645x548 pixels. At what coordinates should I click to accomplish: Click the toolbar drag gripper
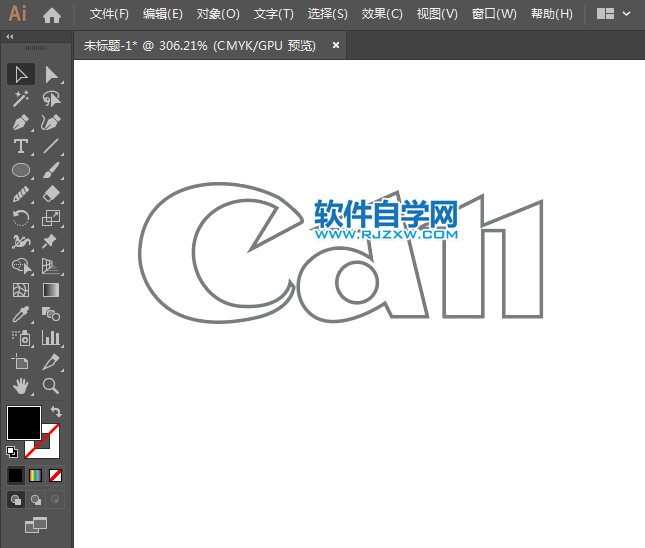pos(35,48)
